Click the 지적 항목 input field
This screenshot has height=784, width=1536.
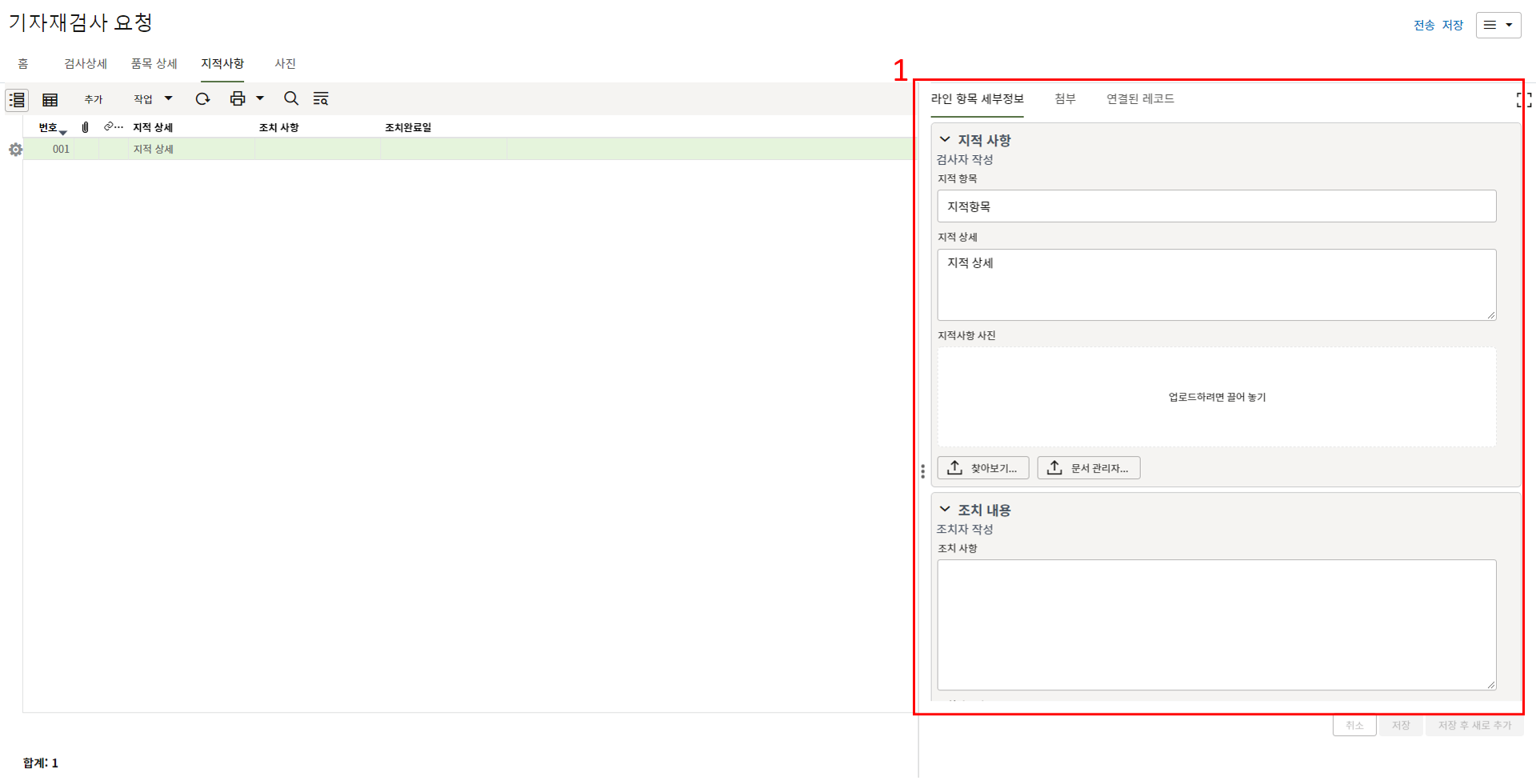tap(1216, 206)
